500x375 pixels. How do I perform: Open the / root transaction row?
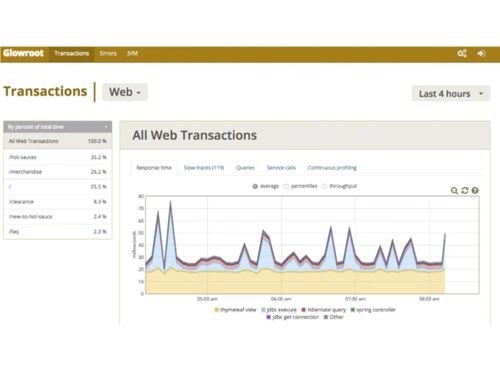[x=58, y=187]
